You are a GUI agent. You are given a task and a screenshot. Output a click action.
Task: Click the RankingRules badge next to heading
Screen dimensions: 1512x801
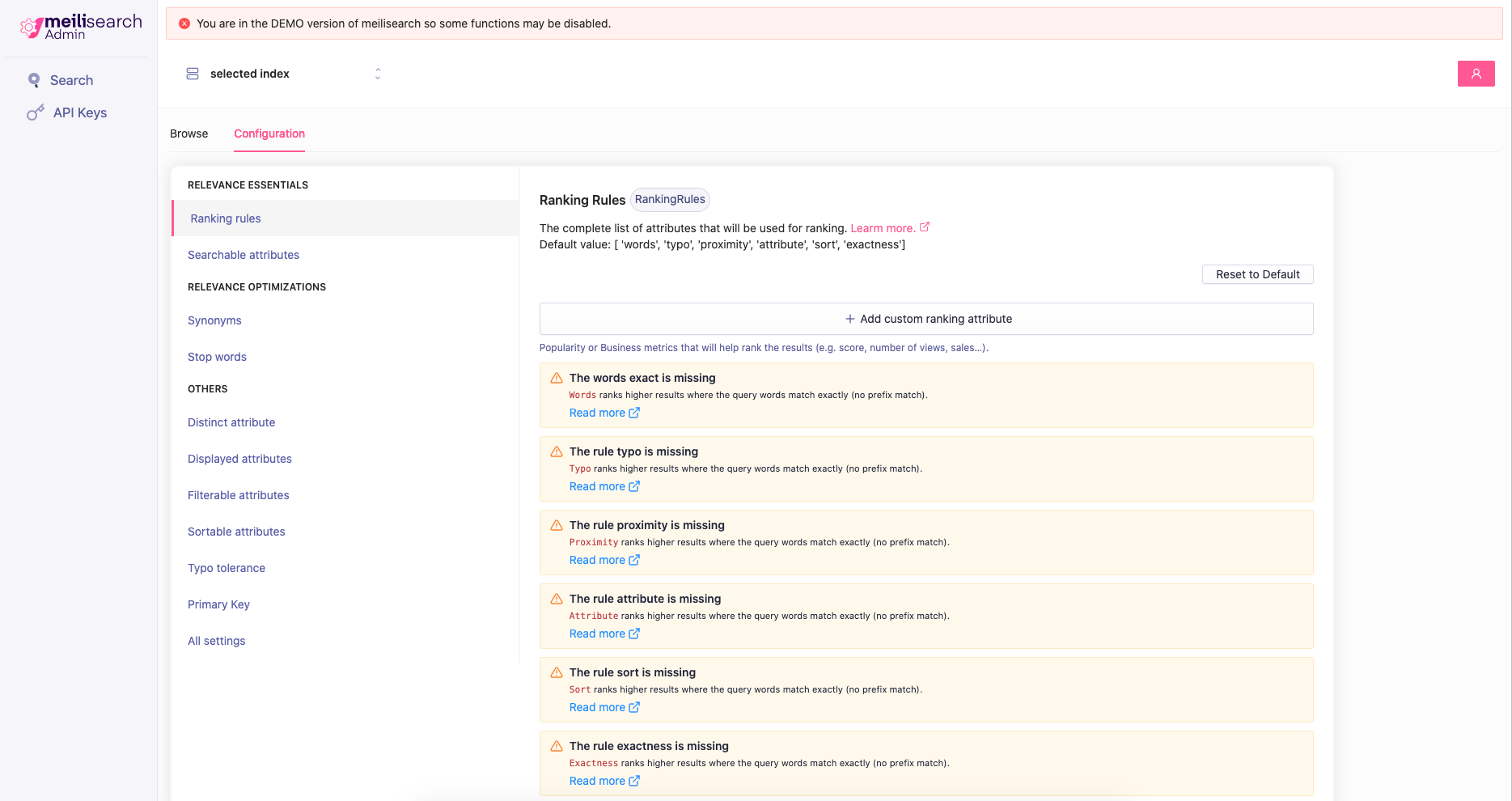(670, 199)
